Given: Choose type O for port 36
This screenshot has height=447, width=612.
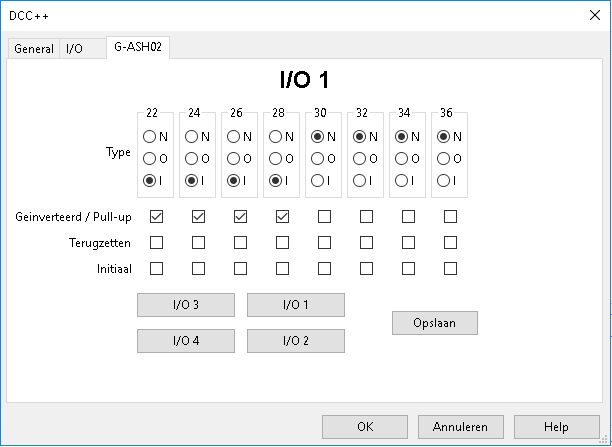Looking at the screenshot, I should 444,158.
